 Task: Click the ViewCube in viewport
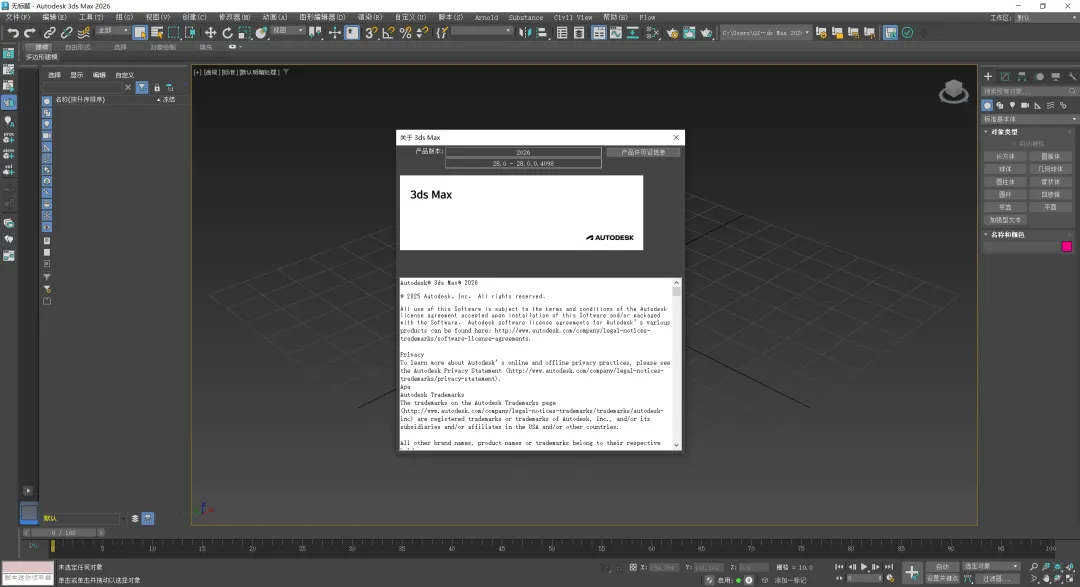click(x=954, y=92)
